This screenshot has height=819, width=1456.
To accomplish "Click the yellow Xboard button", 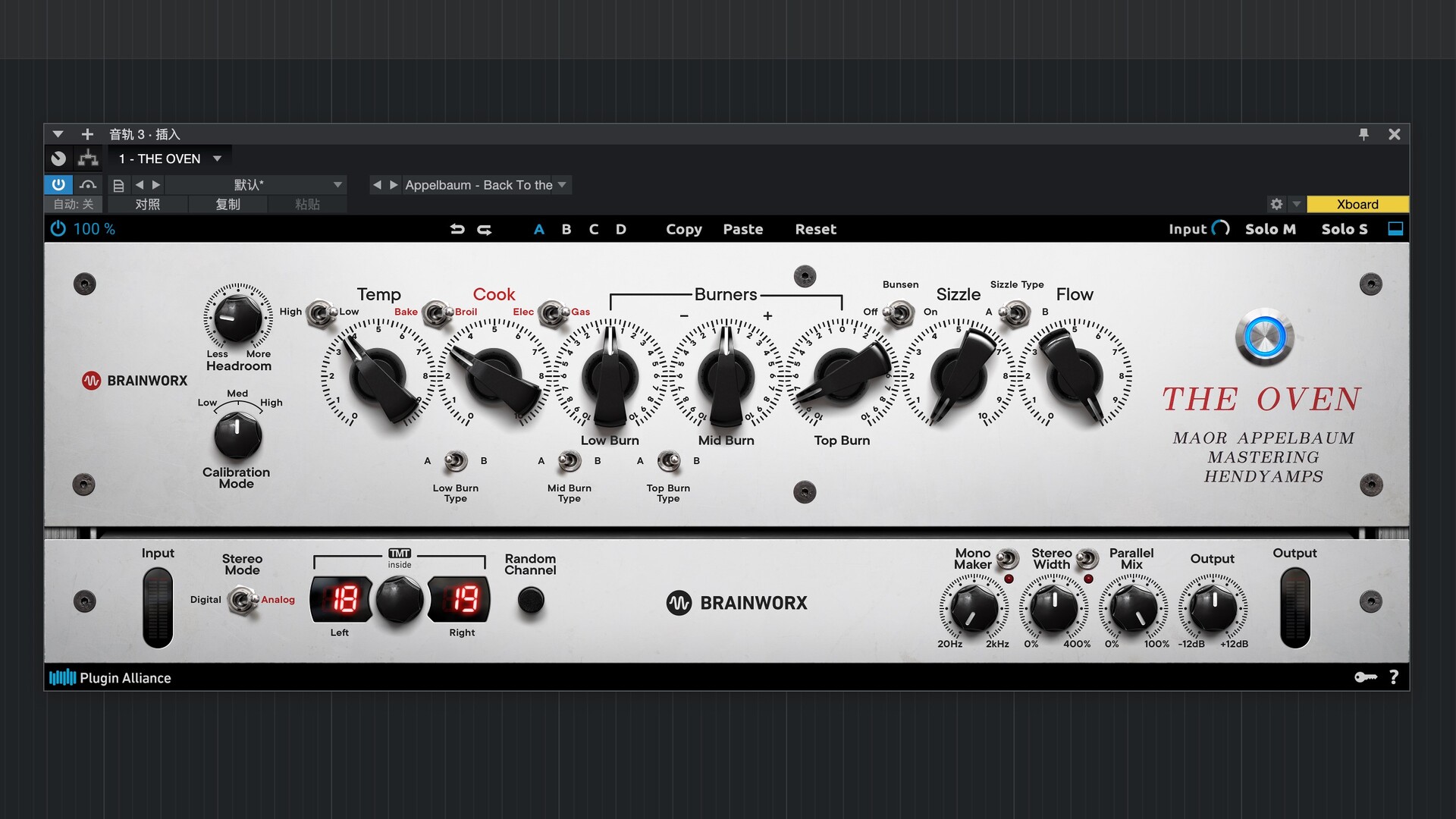I will point(1357,204).
